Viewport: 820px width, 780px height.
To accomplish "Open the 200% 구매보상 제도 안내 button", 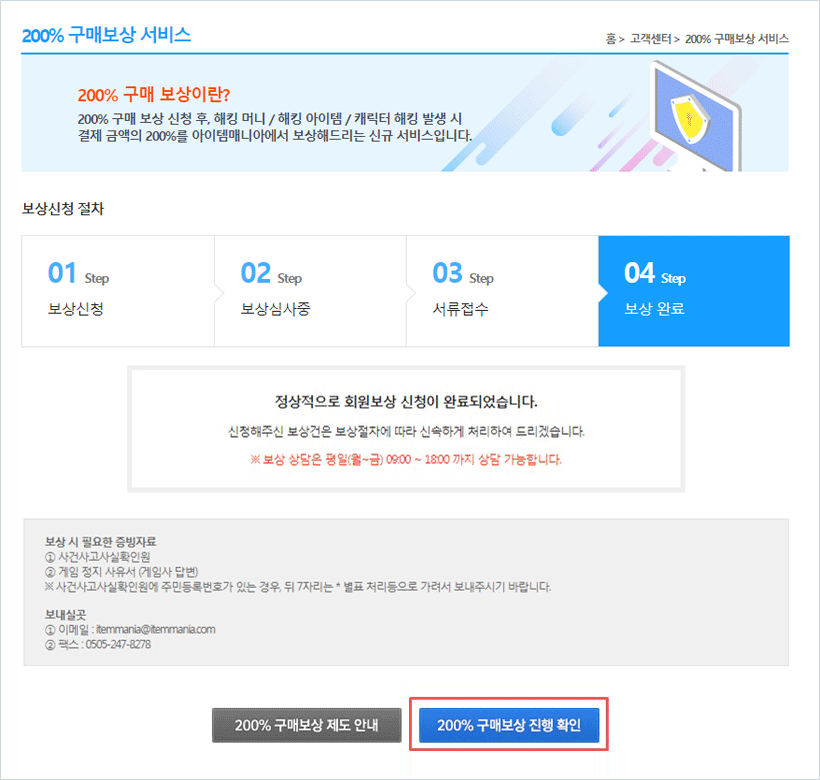I will pyautogui.click(x=306, y=725).
